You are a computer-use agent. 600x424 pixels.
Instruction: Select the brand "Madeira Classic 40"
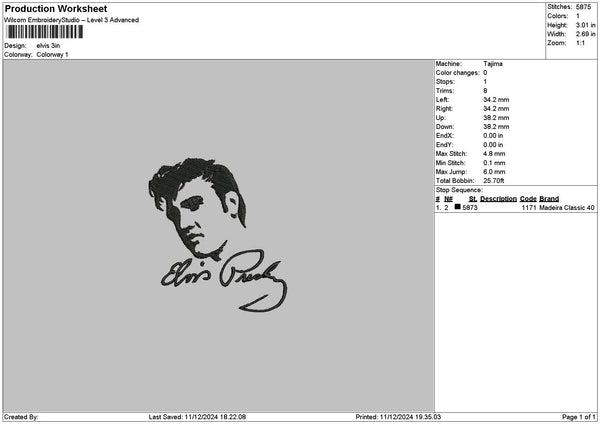[x=567, y=208]
